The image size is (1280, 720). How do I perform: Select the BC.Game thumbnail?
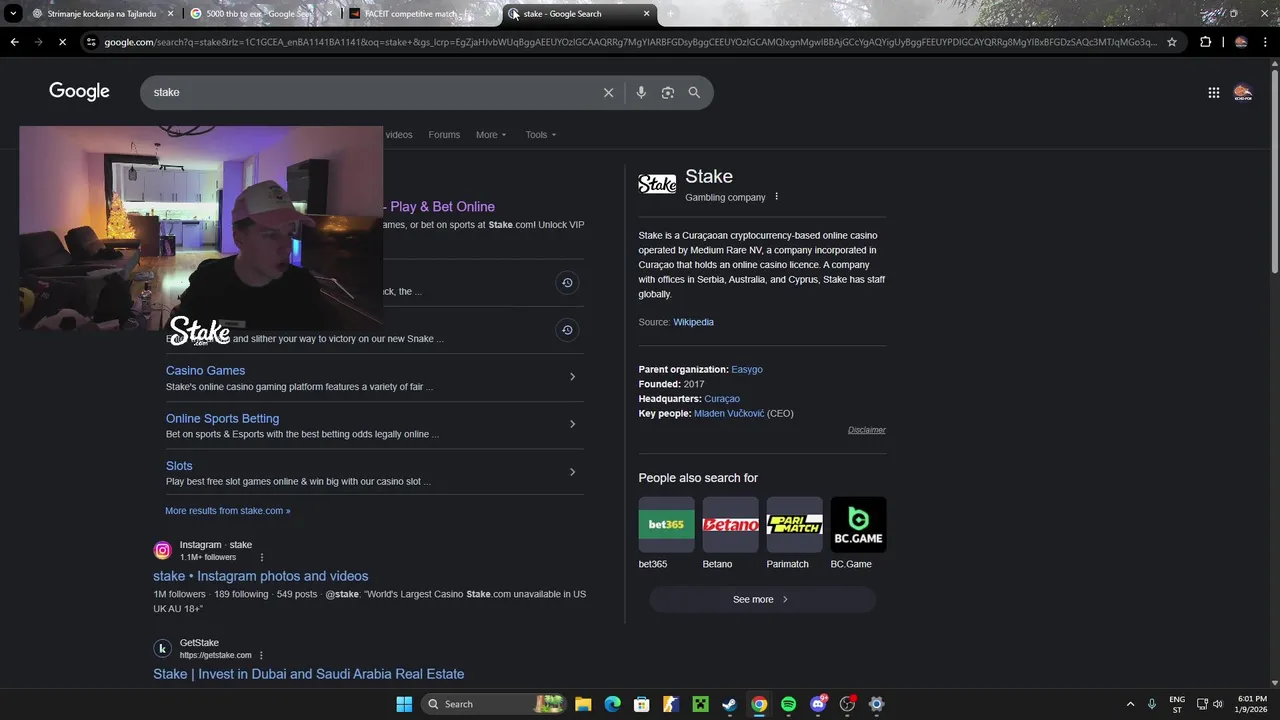pyautogui.click(x=858, y=525)
